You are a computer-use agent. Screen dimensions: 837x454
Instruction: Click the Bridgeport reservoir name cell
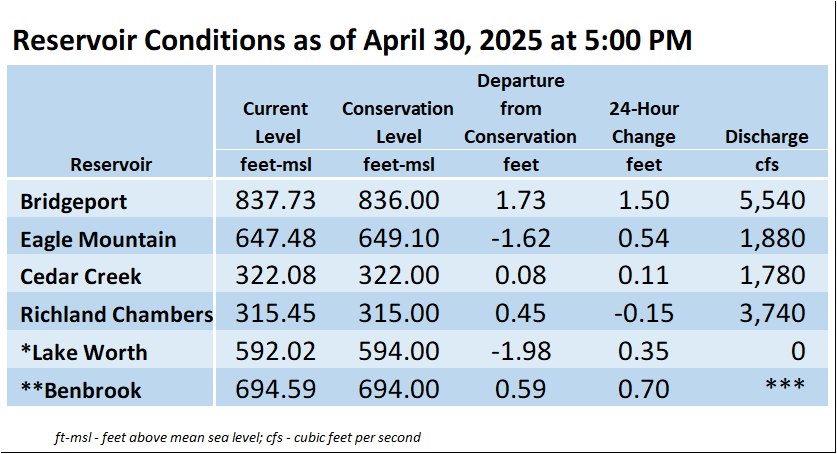point(73,202)
